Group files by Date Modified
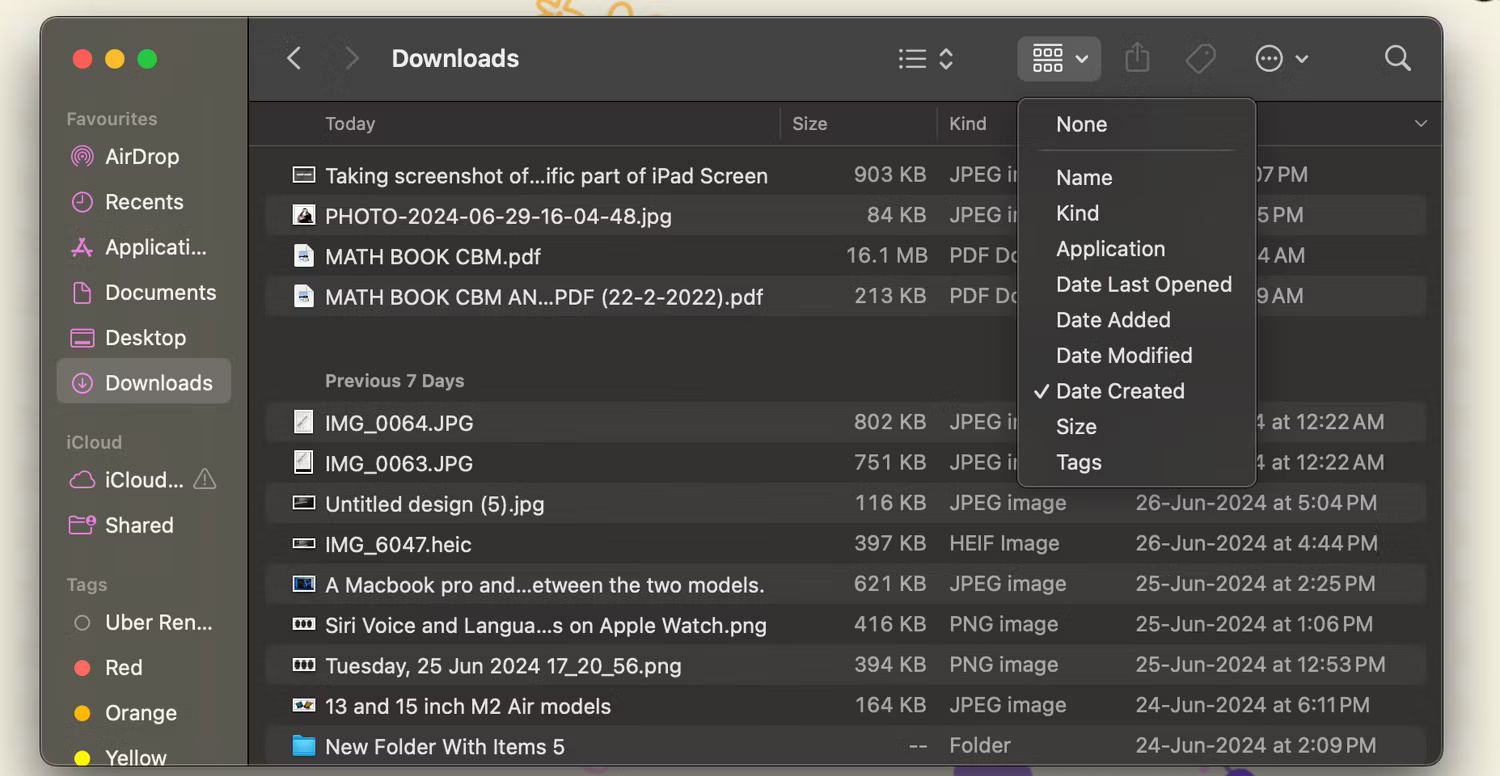 (x=1123, y=355)
